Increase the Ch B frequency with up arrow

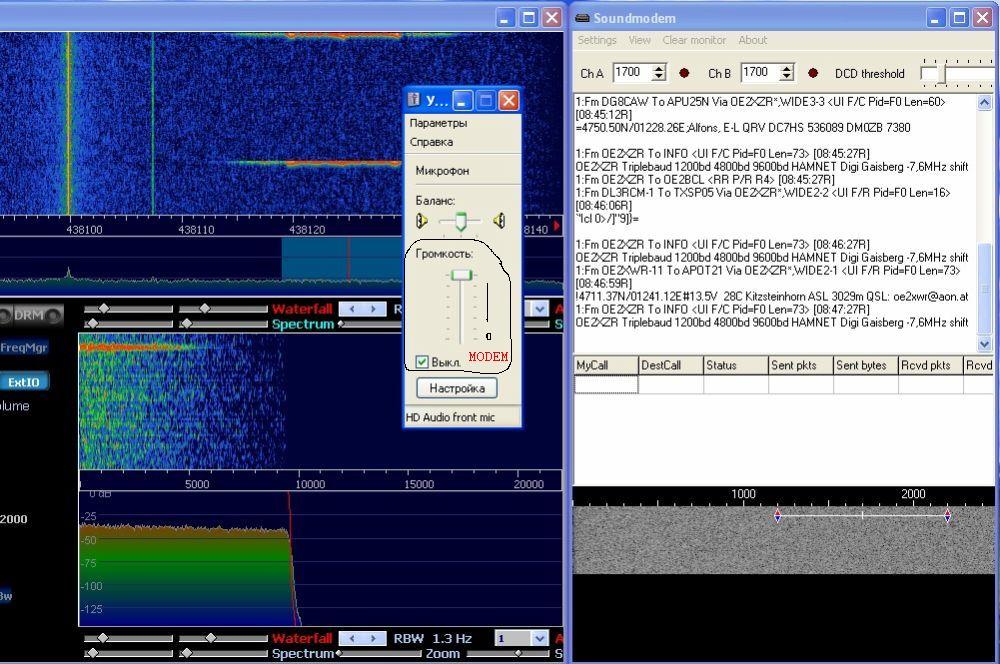point(787,68)
